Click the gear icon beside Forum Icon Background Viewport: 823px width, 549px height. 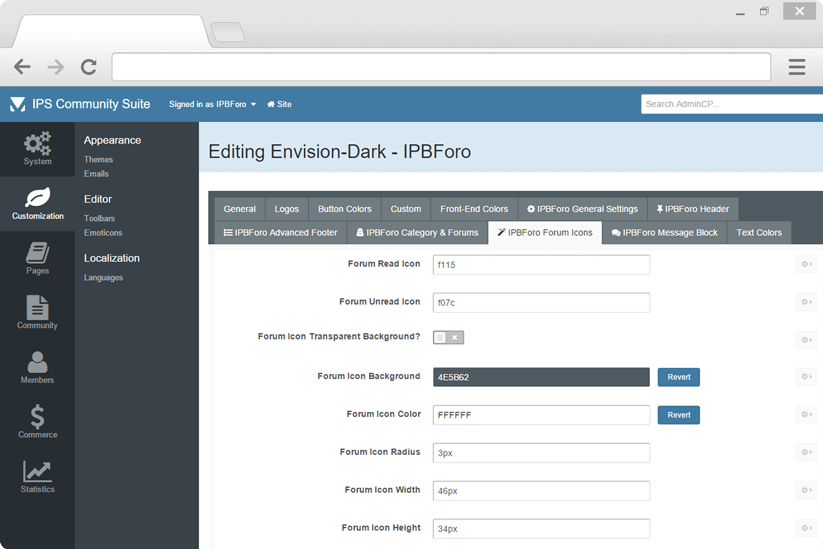(x=806, y=376)
